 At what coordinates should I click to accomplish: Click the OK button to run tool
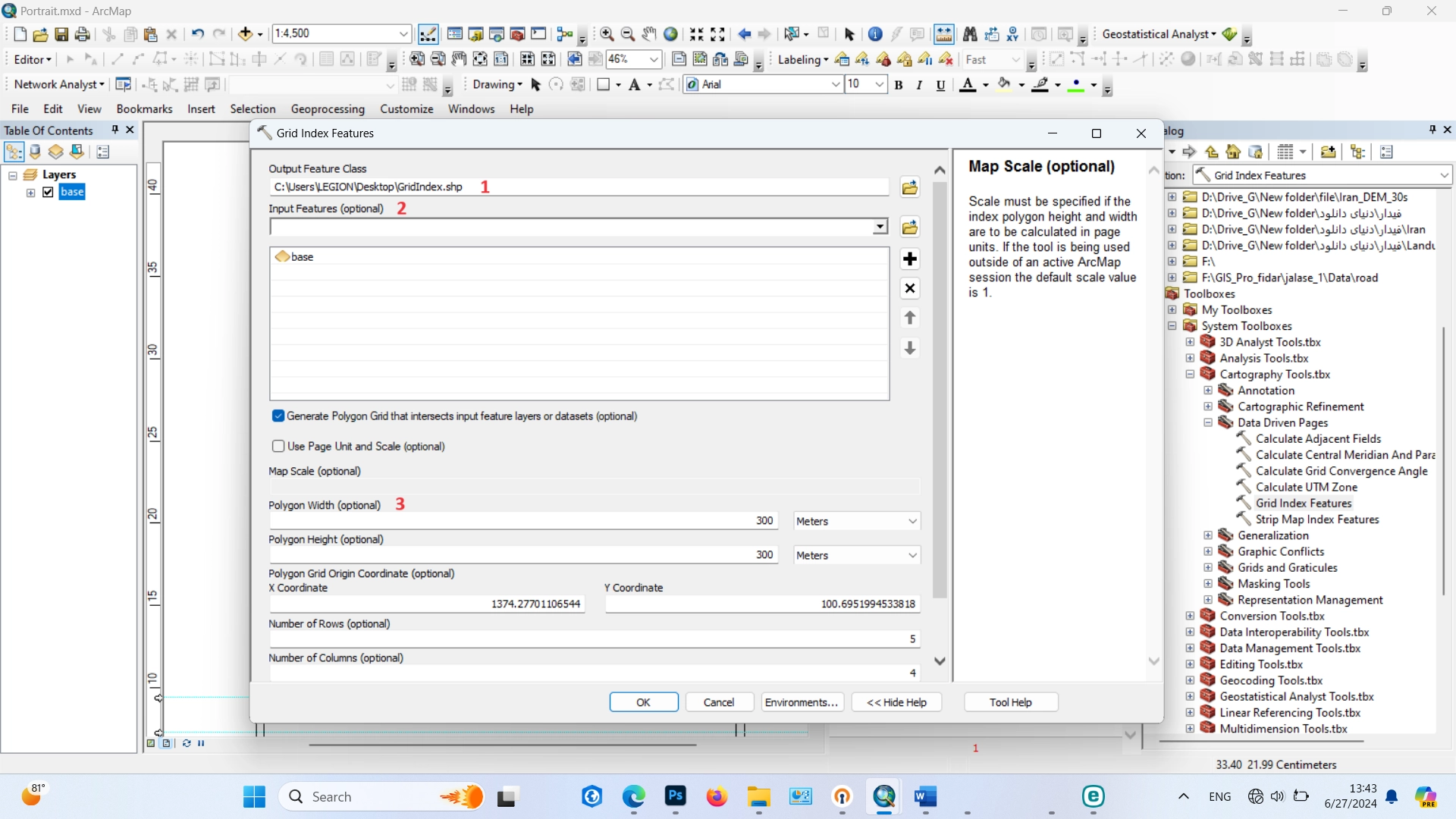pyautogui.click(x=642, y=702)
